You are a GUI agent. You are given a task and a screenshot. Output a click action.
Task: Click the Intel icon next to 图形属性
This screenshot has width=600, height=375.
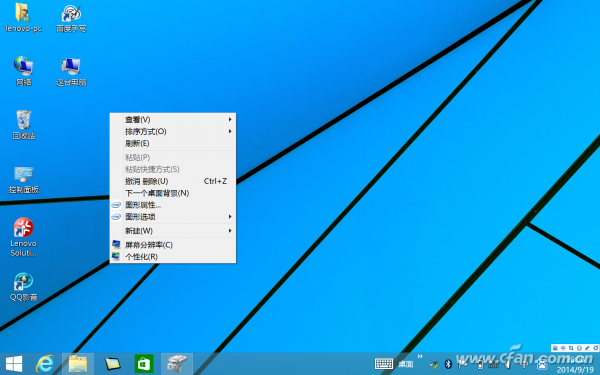116,205
